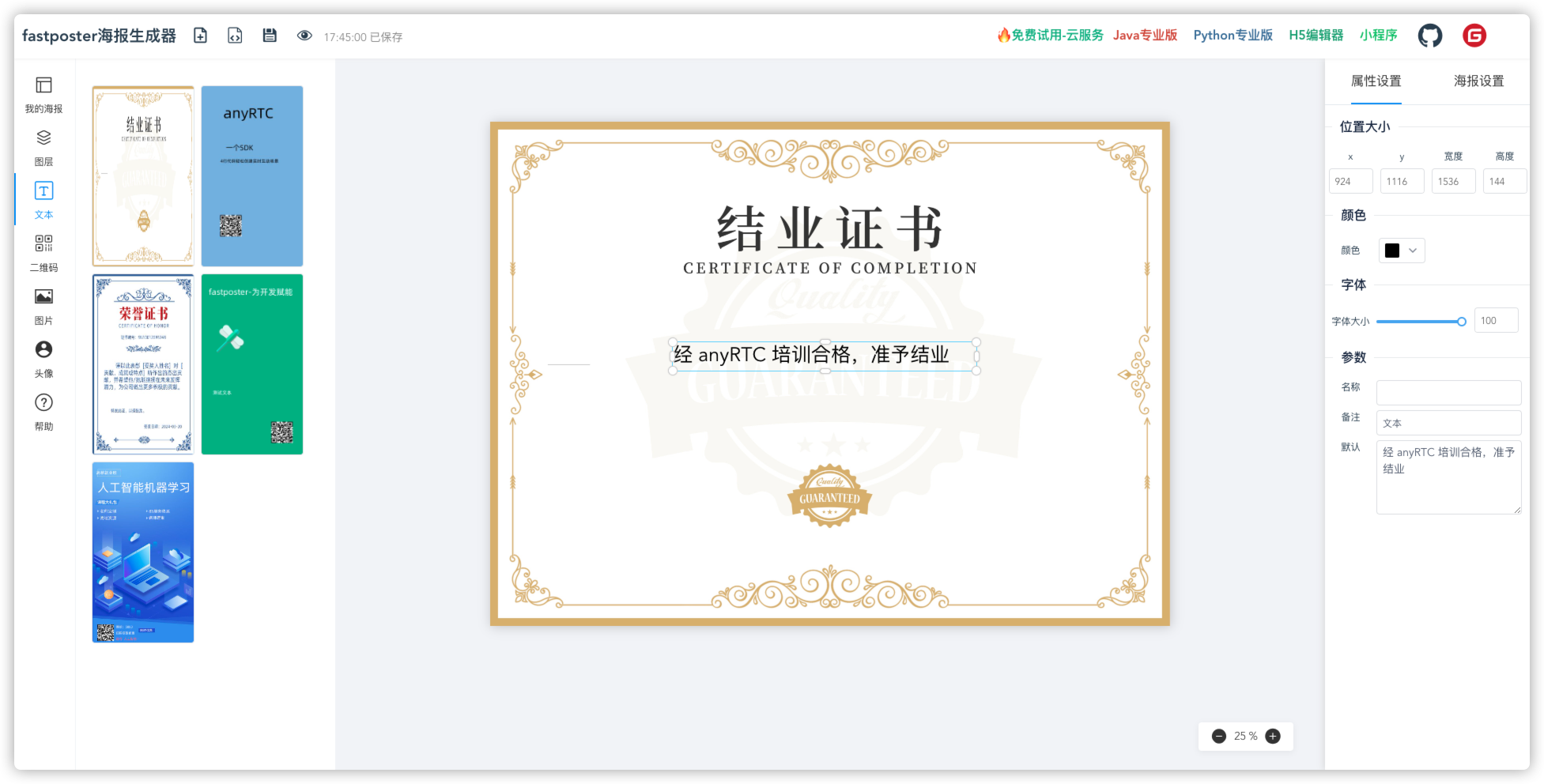Select the text 经 anyRTC 培训合格 on canvas
Screen dimensions: 1544x784
[825, 355]
